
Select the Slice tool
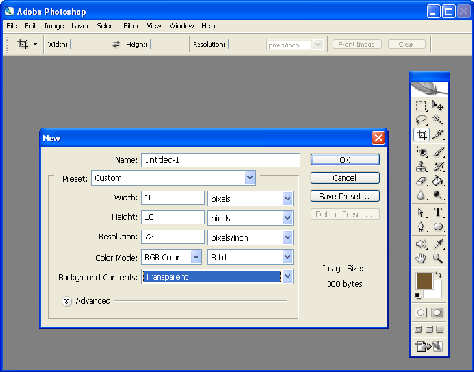pos(437,135)
